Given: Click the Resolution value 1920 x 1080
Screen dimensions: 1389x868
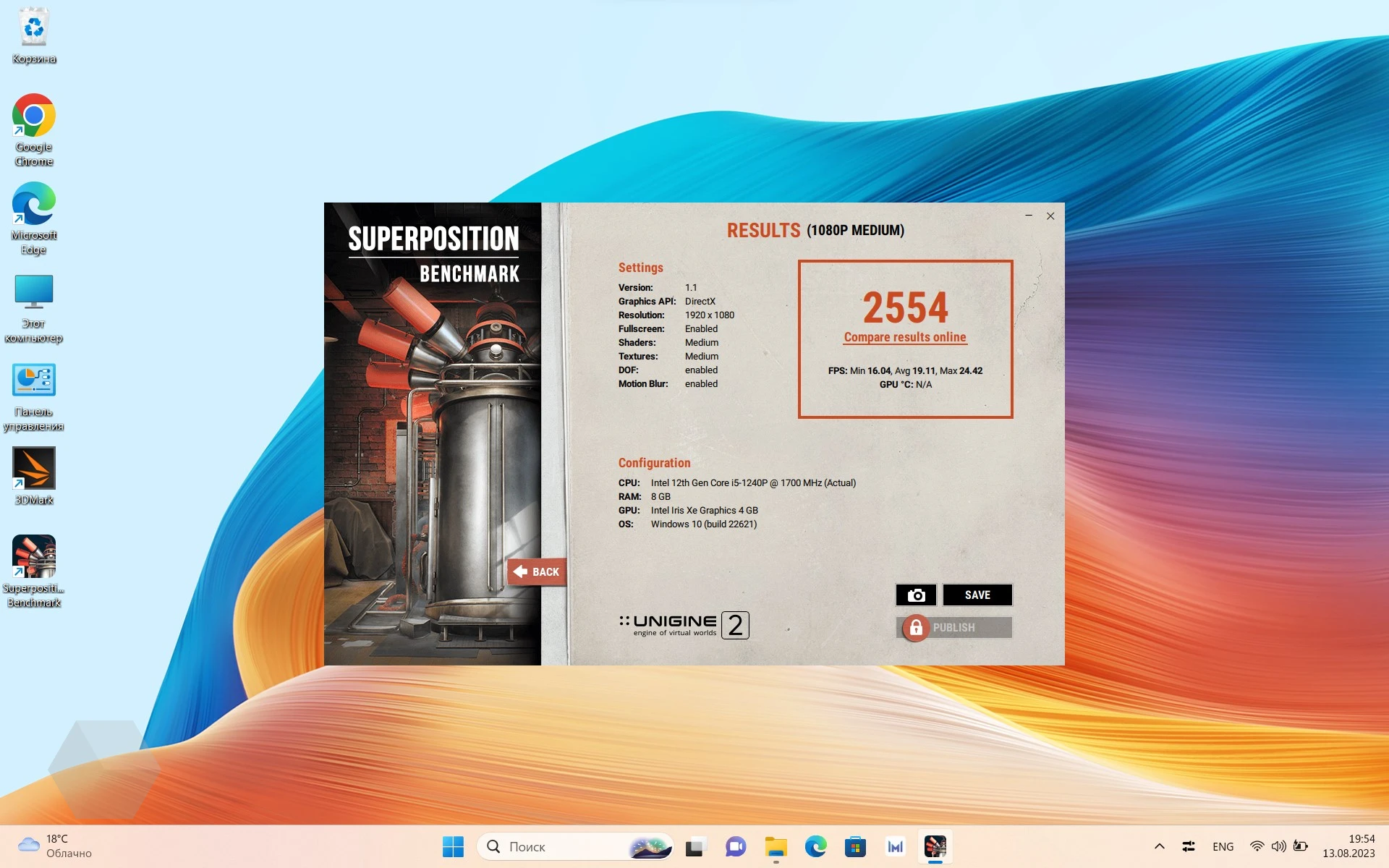Looking at the screenshot, I should pyautogui.click(x=710, y=315).
